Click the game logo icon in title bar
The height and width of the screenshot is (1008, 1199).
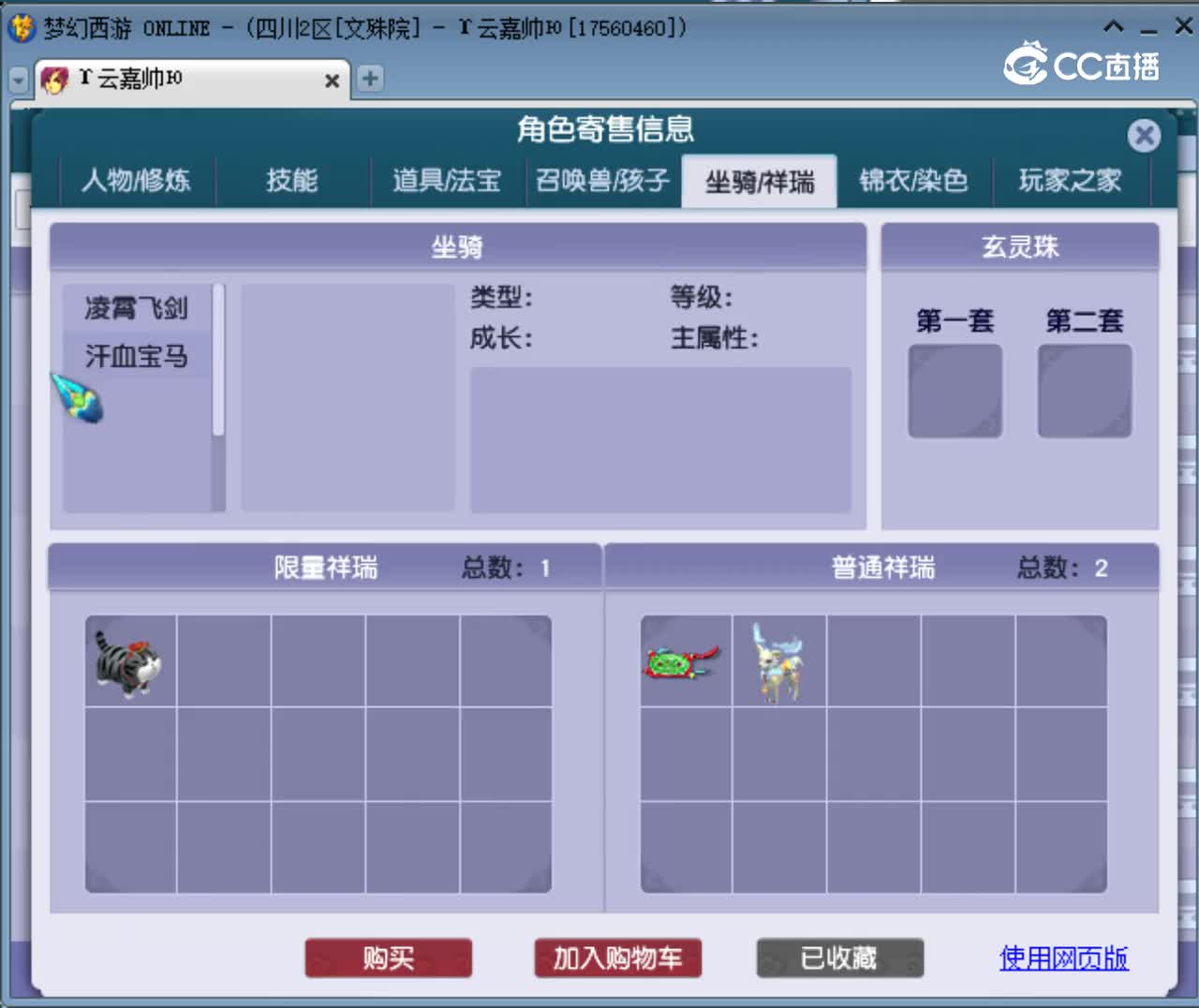click(21, 26)
